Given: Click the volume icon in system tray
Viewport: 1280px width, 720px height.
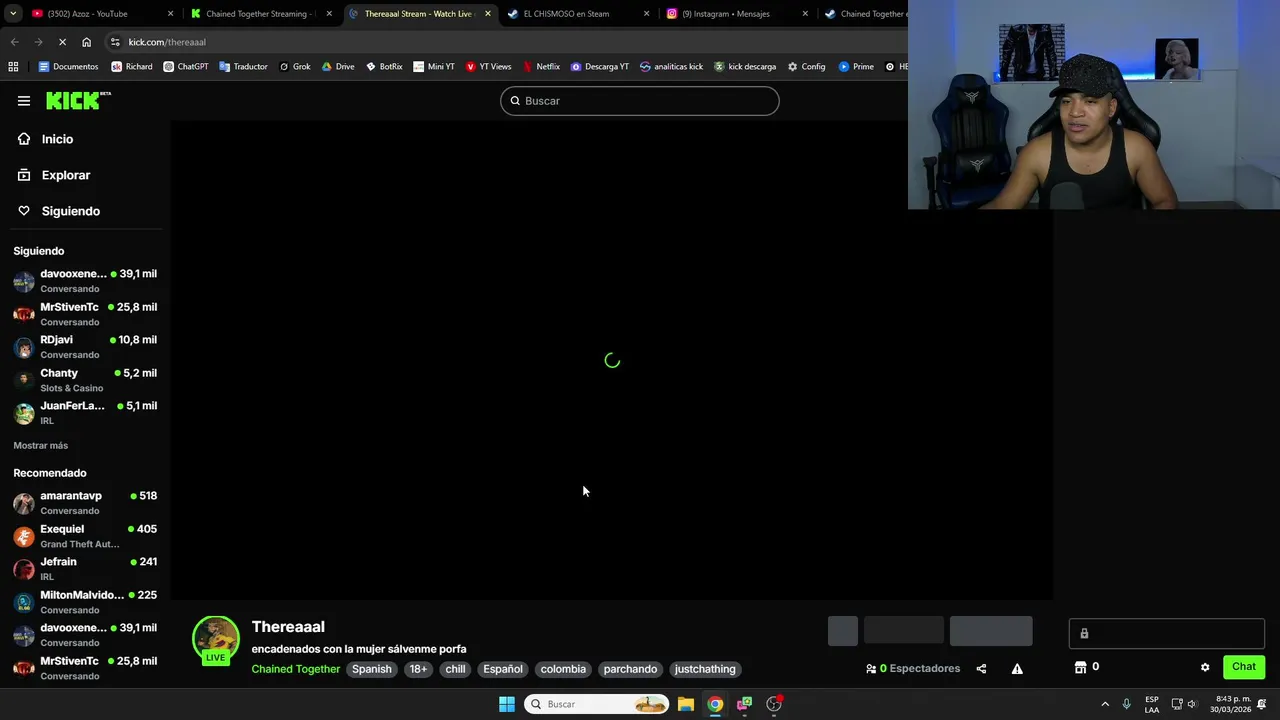Looking at the screenshot, I should tap(1192, 704).
